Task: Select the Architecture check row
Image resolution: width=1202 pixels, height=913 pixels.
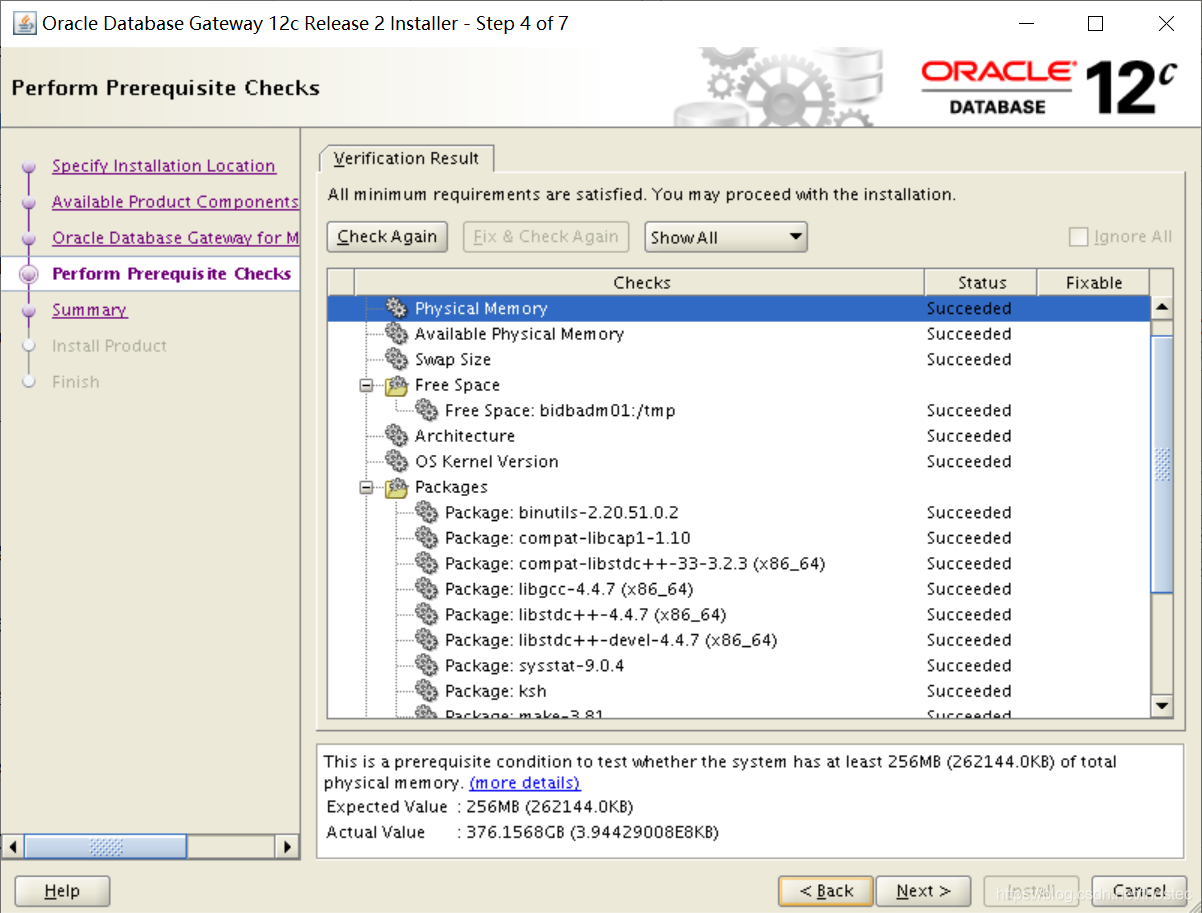Action: [739, 436]
